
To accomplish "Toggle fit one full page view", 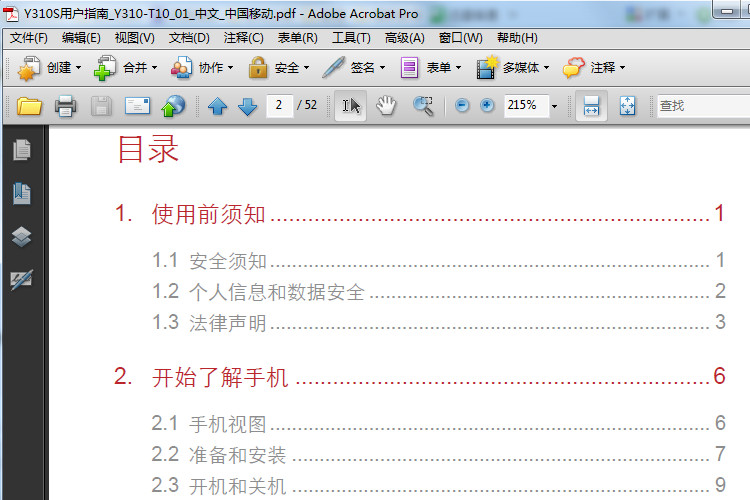I will click(x=628, y=106).
